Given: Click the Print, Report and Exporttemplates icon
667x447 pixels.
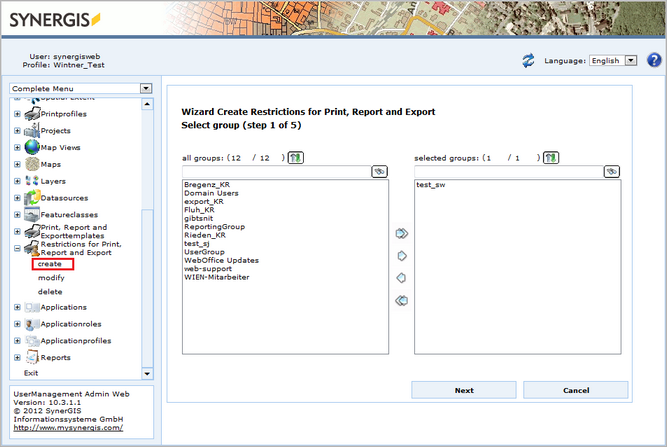Looking at the screenshot, I should tap(32, 231).
